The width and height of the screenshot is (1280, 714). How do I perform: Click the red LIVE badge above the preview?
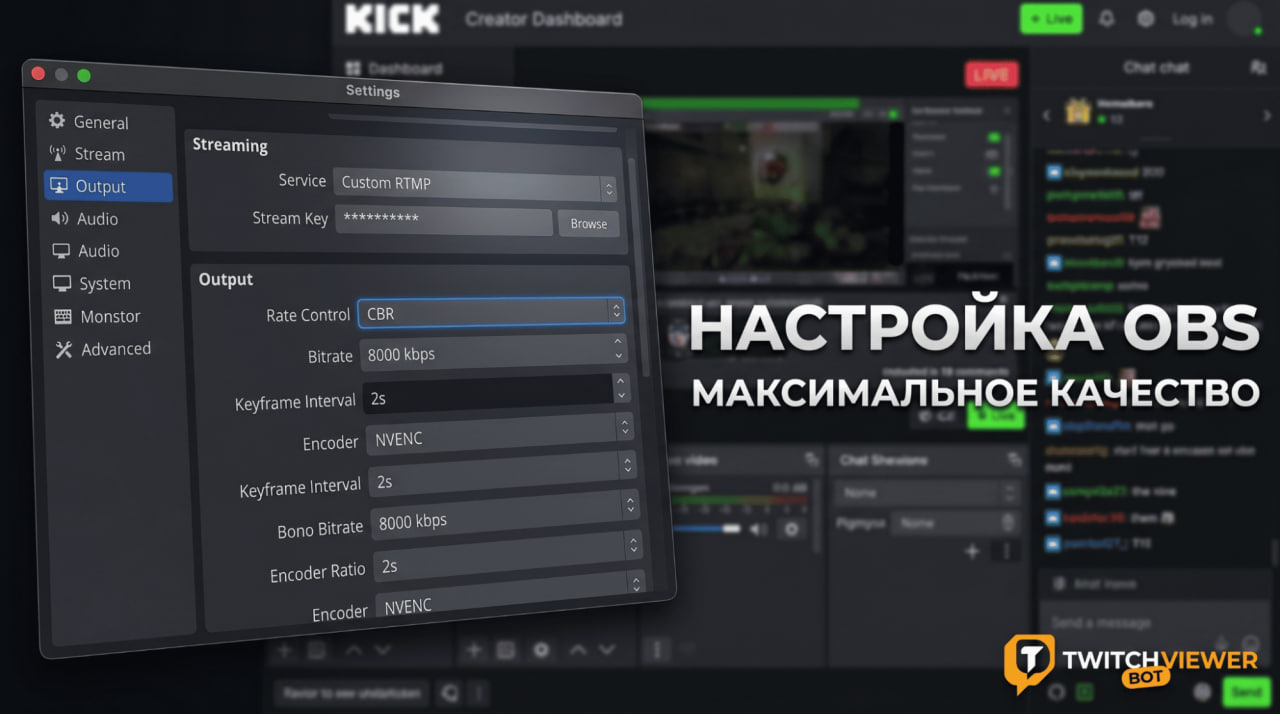tap(992, 75)
